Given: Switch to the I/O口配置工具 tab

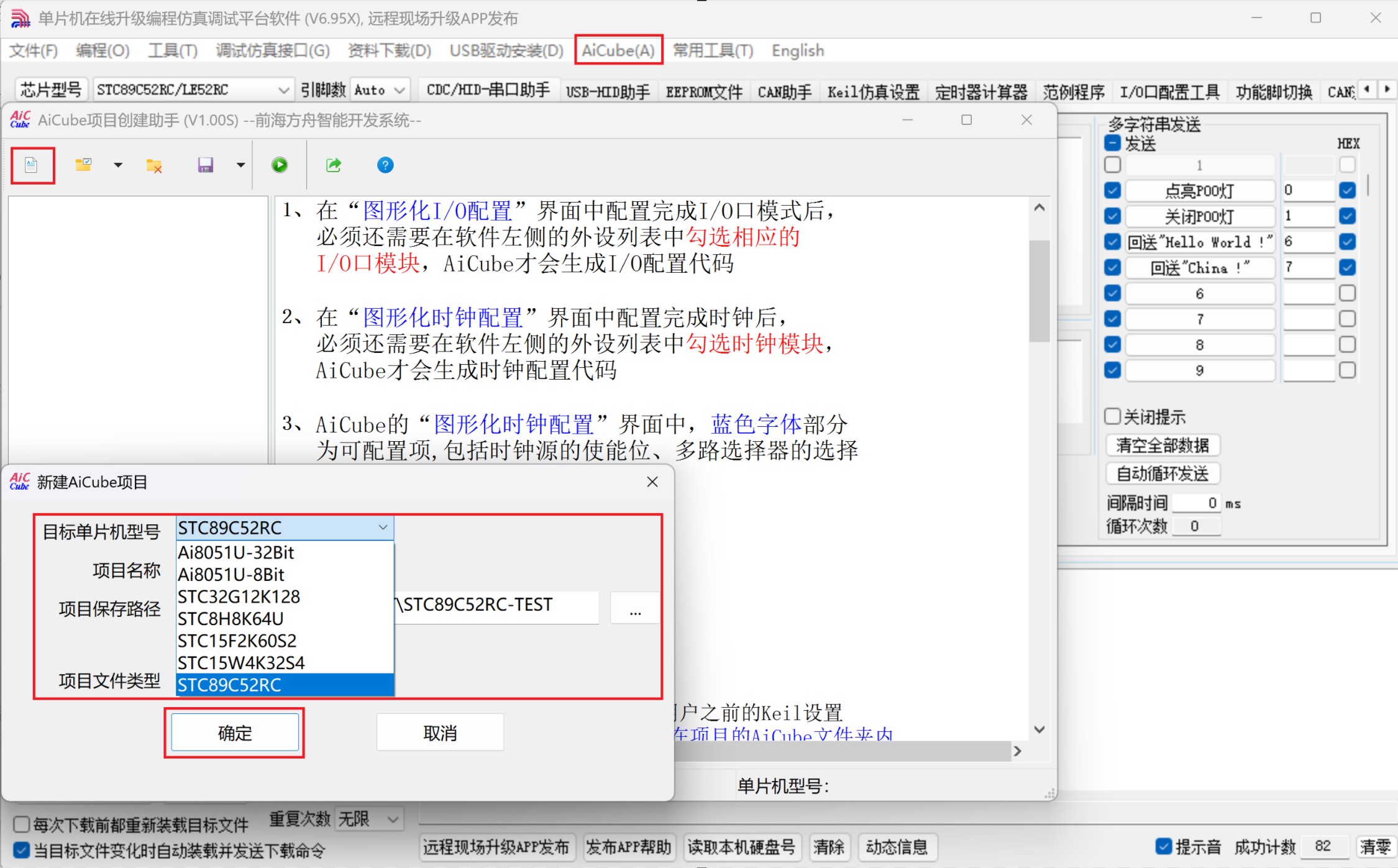Looking at the screenshot, I should [1169, 92].
